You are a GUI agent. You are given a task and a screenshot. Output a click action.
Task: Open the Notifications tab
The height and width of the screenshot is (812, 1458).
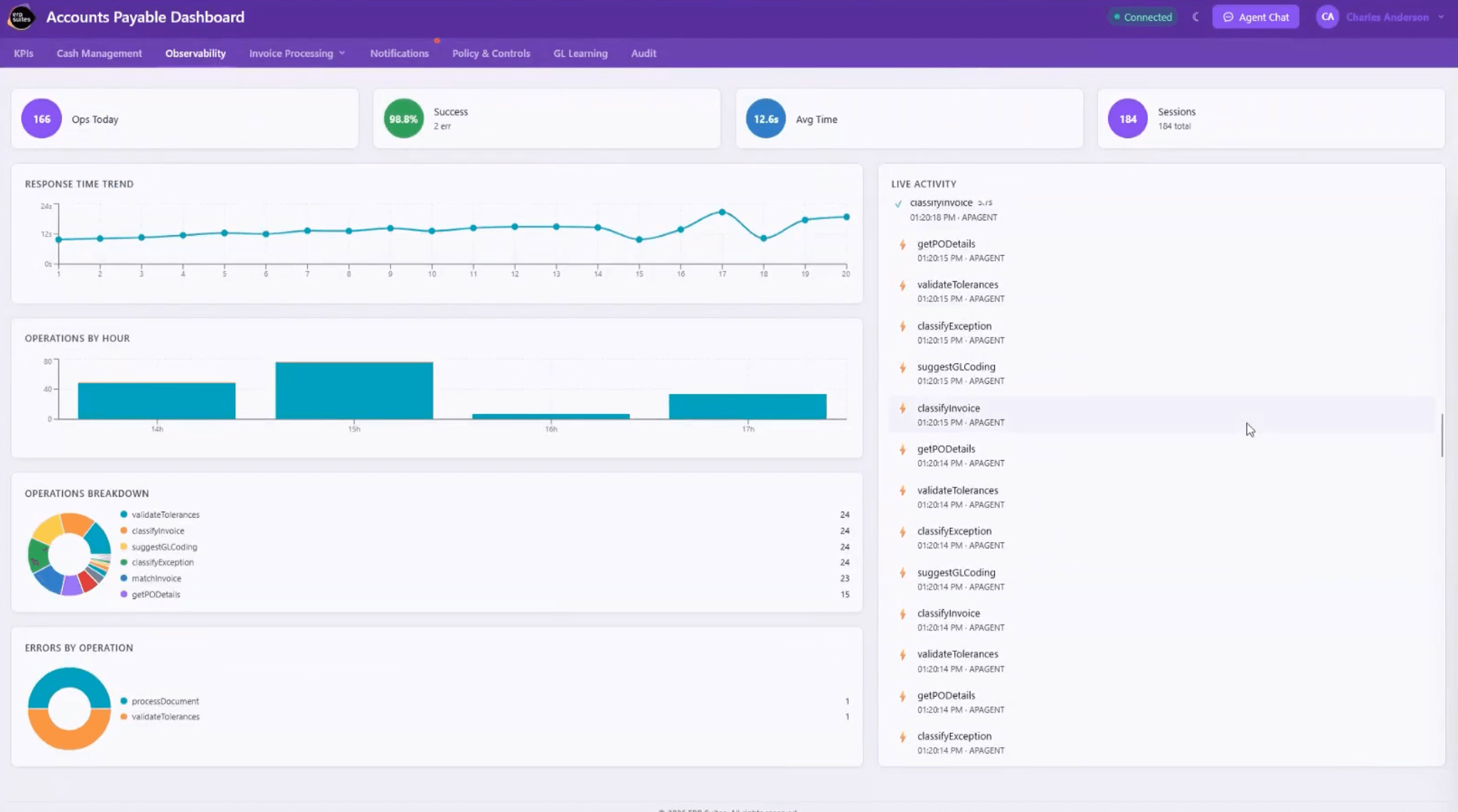click(399, 53)
